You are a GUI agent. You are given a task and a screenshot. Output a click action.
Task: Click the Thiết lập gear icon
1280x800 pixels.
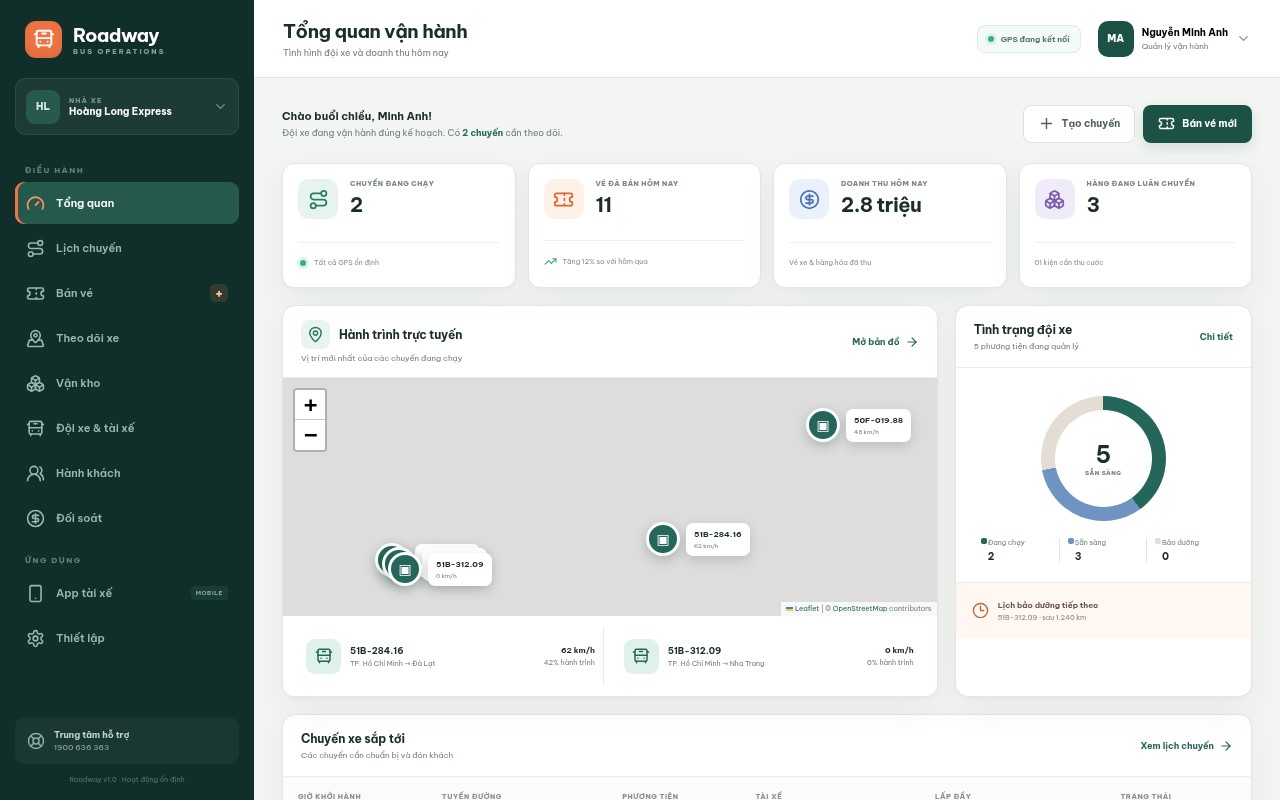click(36, 638)
